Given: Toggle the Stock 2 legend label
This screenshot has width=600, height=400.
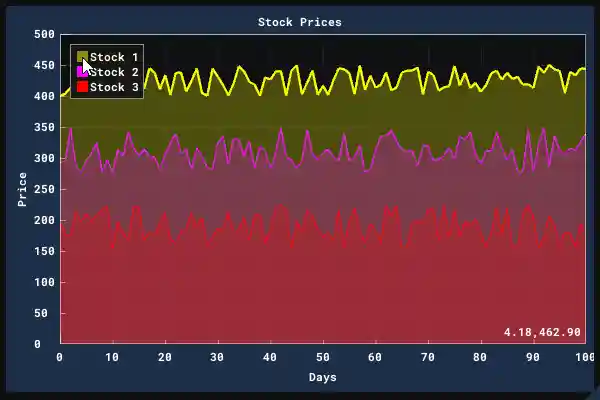Looking at the screenshot, I should coord(114,72).
